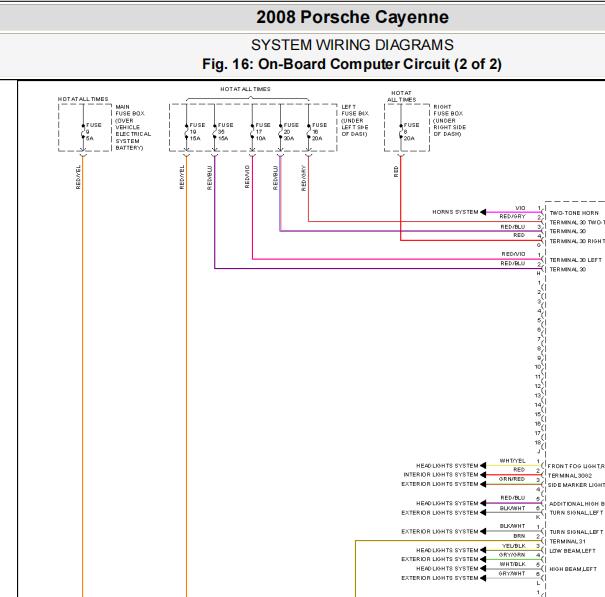Select the "FUSE 8 20A" label

click(411, 131)
